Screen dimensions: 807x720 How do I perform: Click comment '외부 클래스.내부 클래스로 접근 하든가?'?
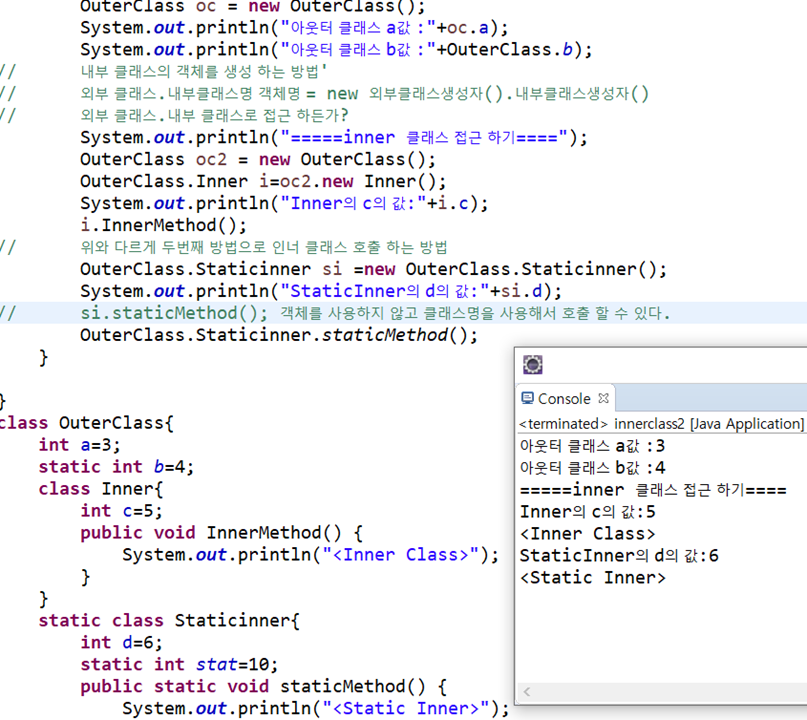coord(214,115)
